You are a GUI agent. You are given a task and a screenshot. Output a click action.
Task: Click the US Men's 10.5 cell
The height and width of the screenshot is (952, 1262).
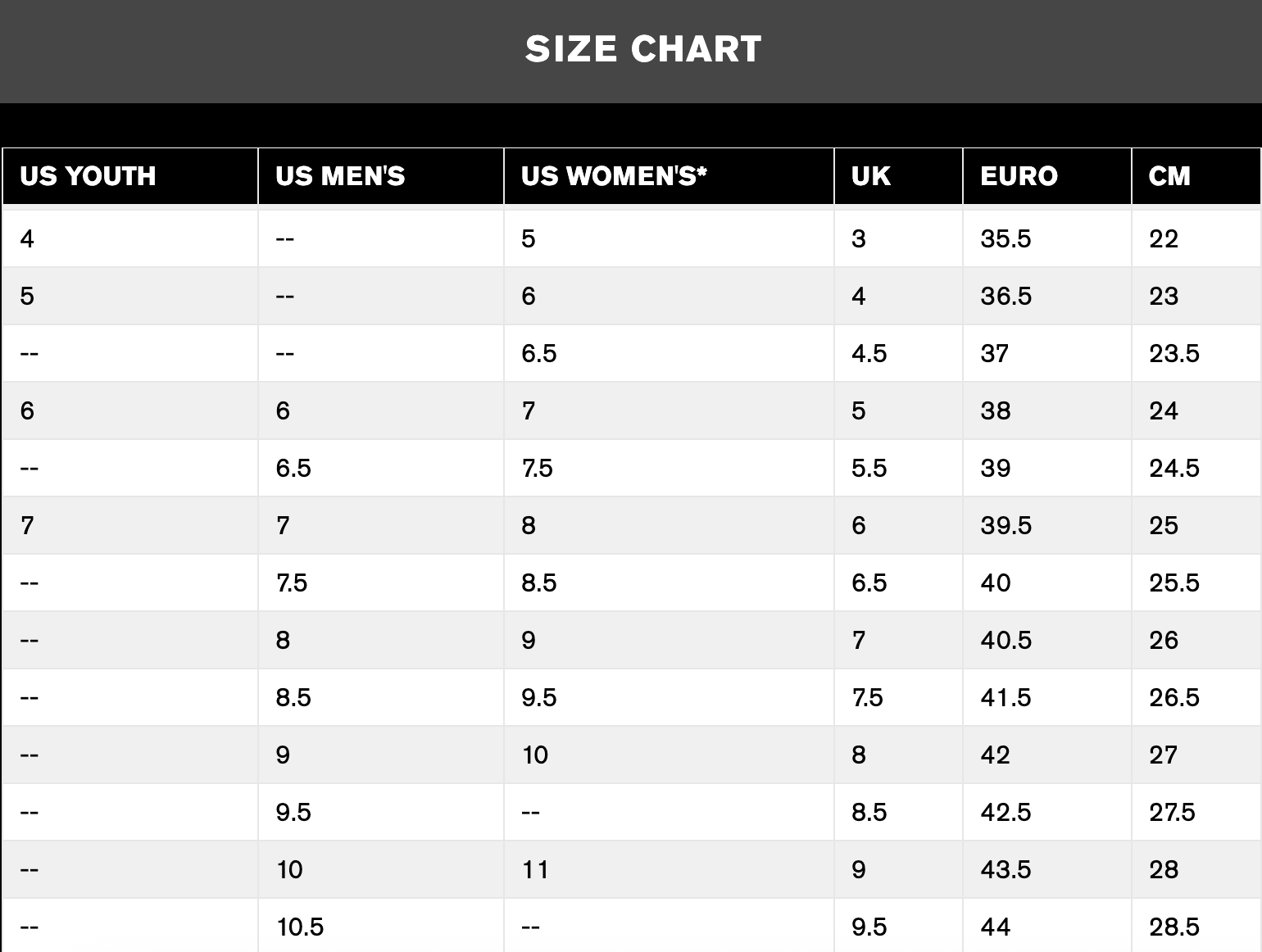pos(381,927)
